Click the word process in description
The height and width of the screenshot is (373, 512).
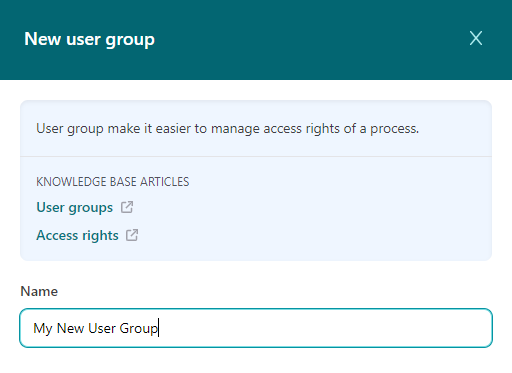pos(394,129)
